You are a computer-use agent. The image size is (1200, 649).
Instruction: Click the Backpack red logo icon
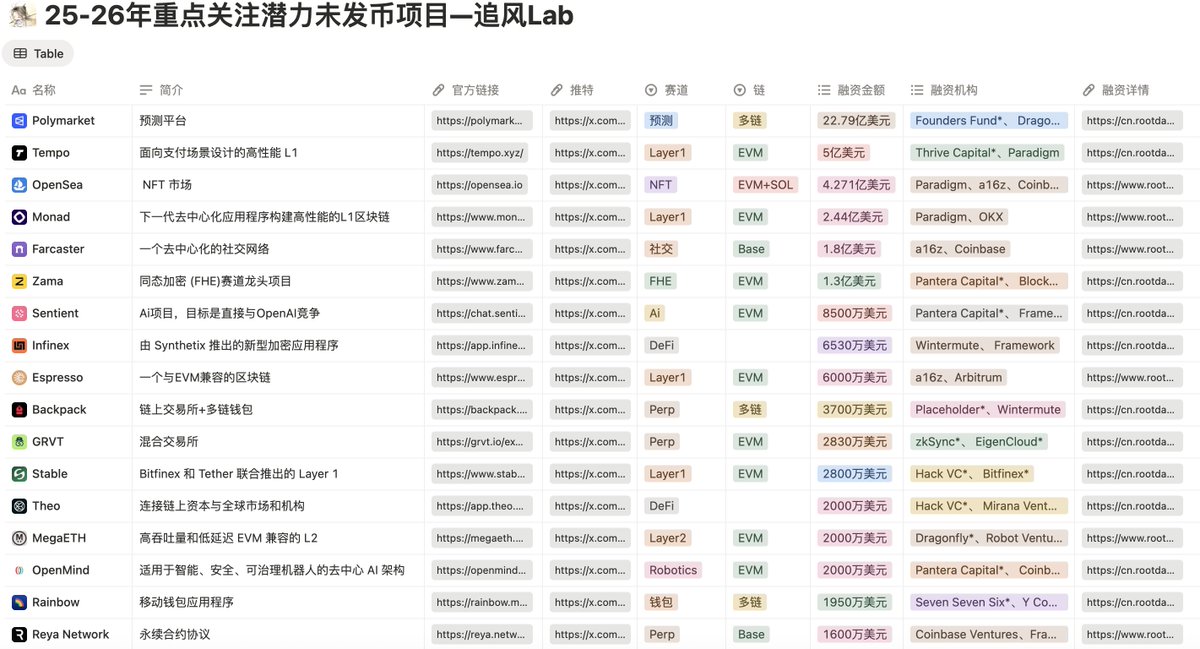(19, 410)
